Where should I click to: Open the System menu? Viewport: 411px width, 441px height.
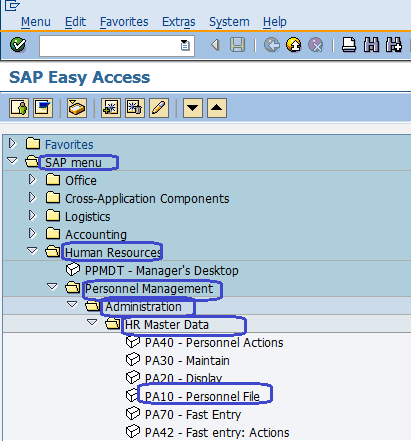[229, 22]
